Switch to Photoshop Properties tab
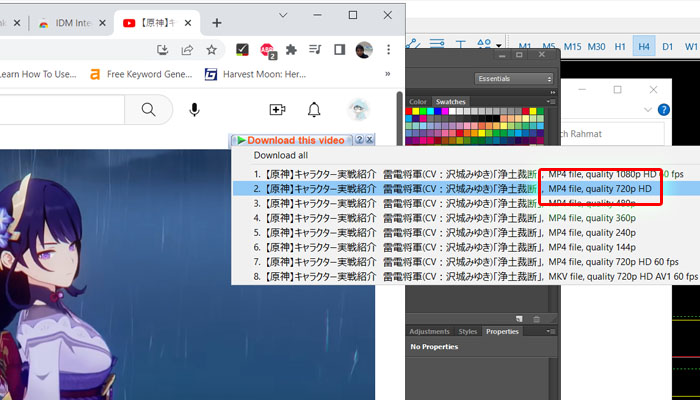 (502, 332)
